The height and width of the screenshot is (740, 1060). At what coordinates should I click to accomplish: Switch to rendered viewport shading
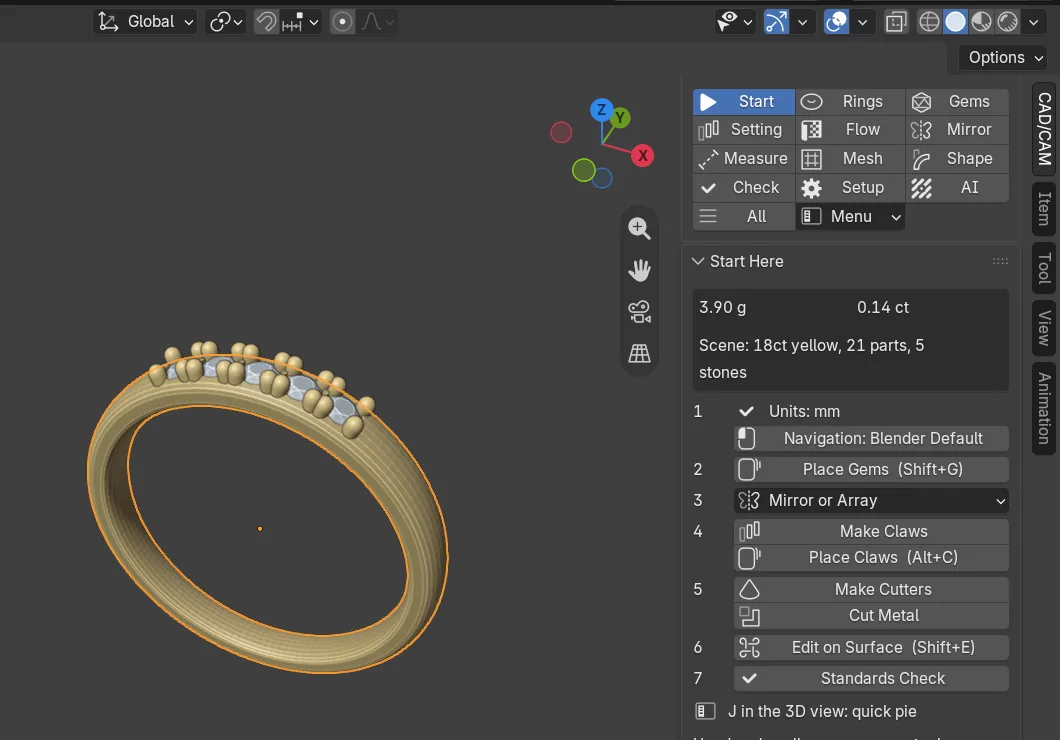tap(1007, 22)
